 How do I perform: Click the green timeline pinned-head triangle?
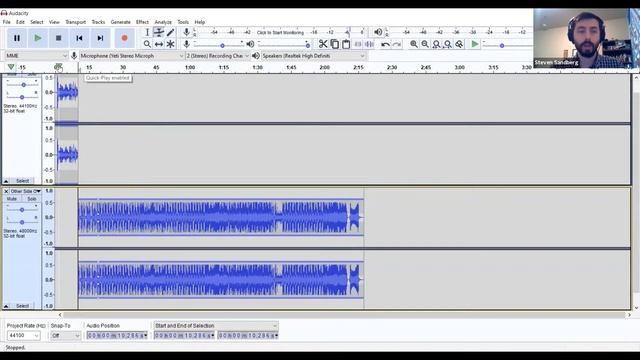coord(11,67)
